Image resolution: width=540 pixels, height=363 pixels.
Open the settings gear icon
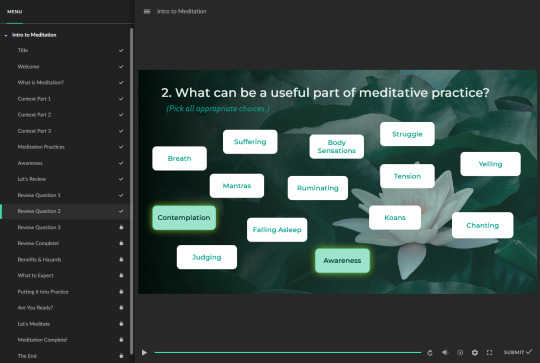475,352
